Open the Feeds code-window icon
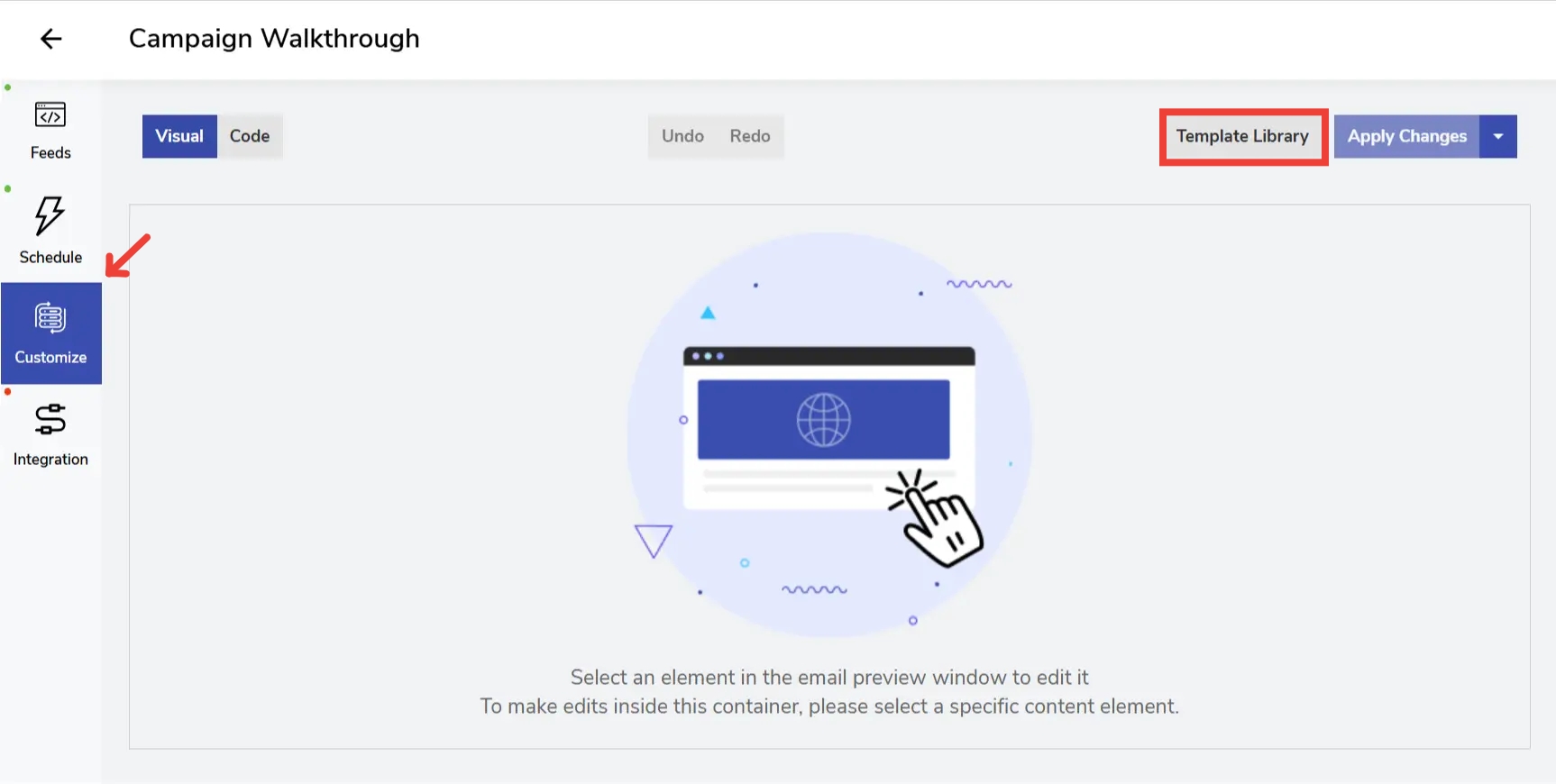Image resolution: width=1556 pixels, height=784 pixels. pos(50,115)
